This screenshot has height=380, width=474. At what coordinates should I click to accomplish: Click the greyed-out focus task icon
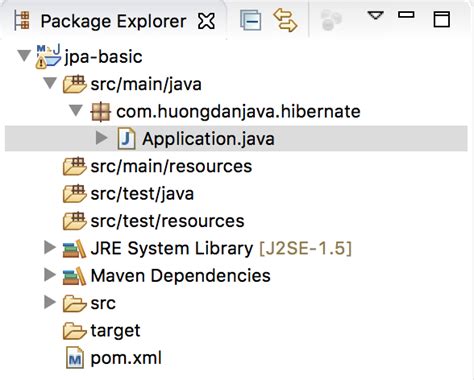pos(331,20)
